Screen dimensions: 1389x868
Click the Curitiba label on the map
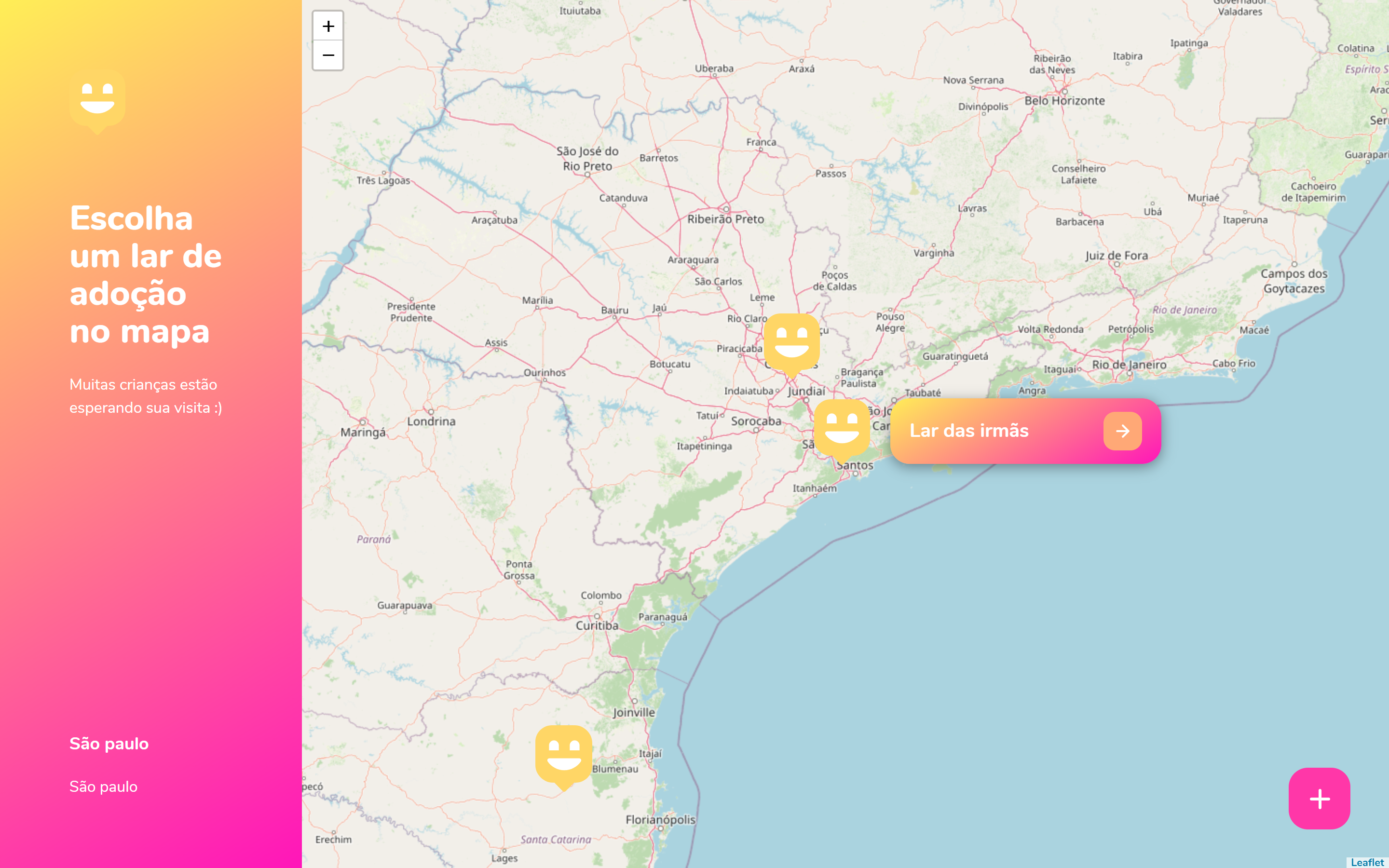click(597, 625)
